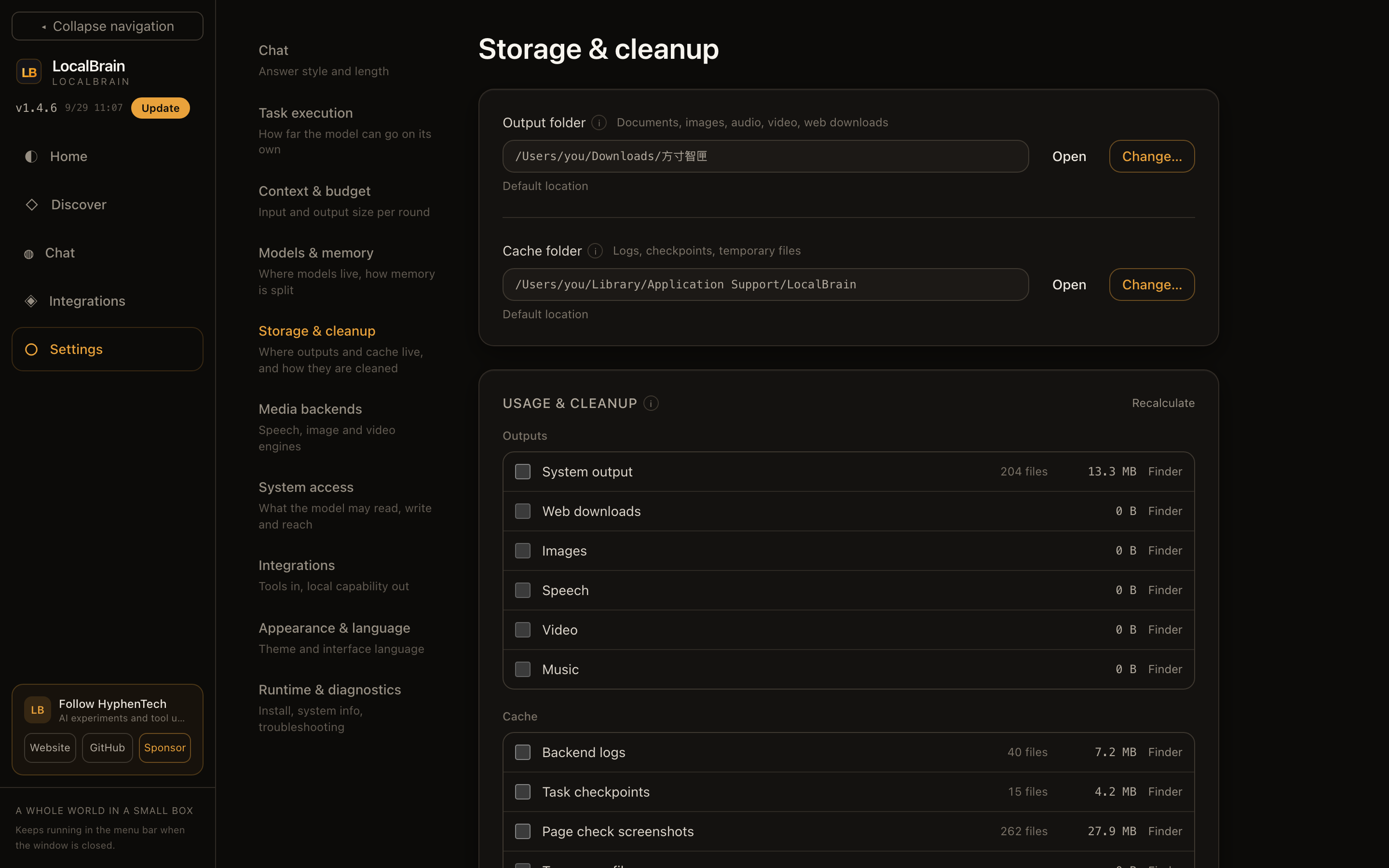Tick the Page check screenshots checkbox
This screenshot has width=1389, height=868.
click(x=522, y=831)
